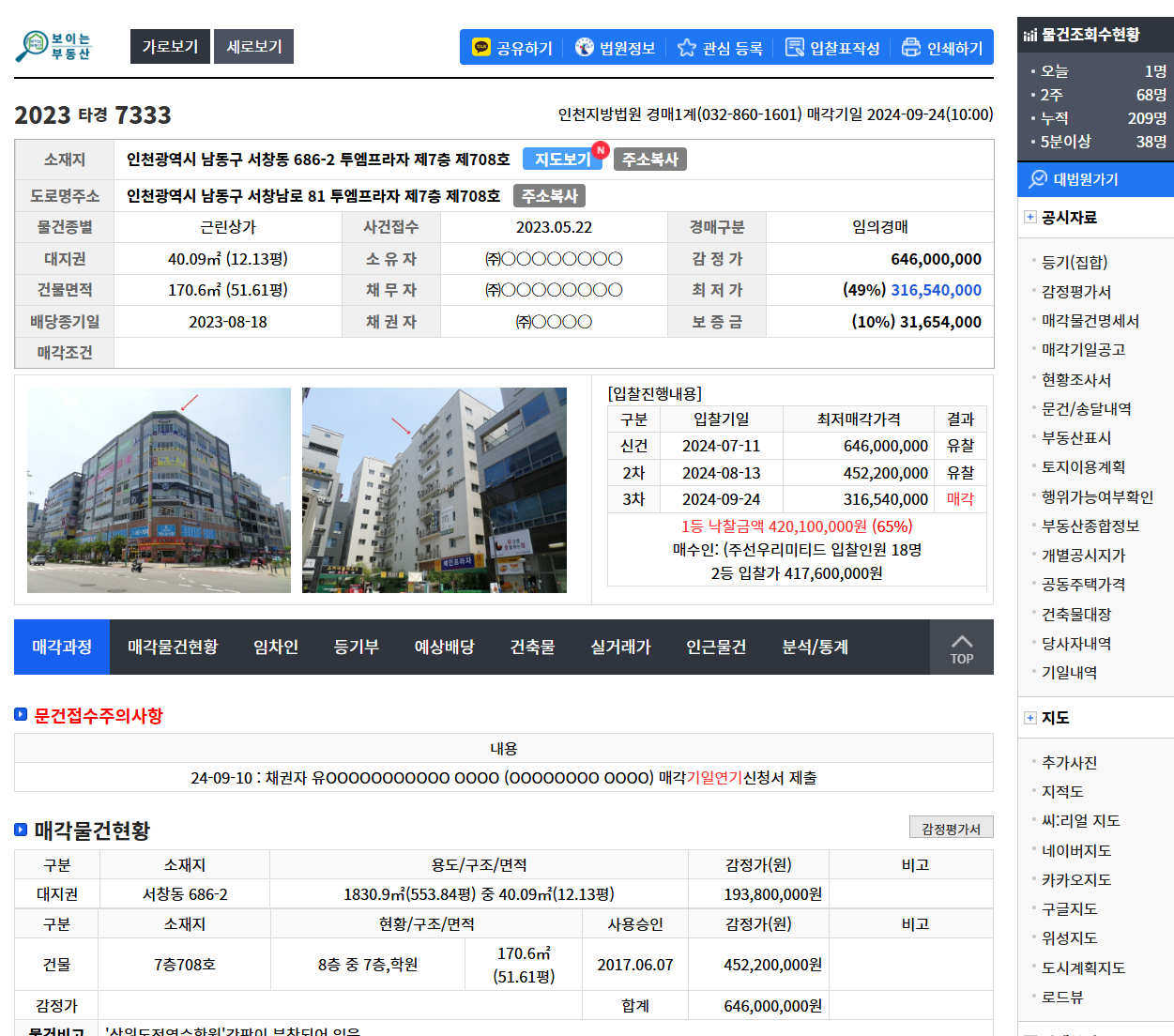
Task: Open the 임차인 tab
Action: 276,647
